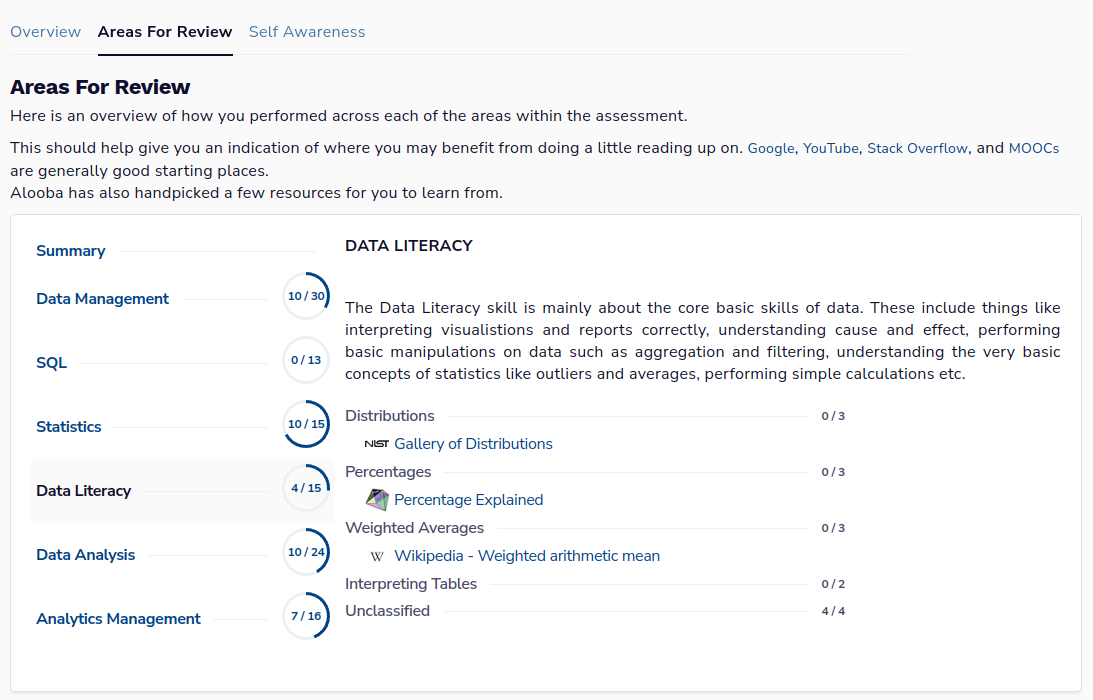1093x700 pixels.
Task: Click the 10 / 15 Statistics score ring
Action: pyautogui.click(x=306, y=424)
